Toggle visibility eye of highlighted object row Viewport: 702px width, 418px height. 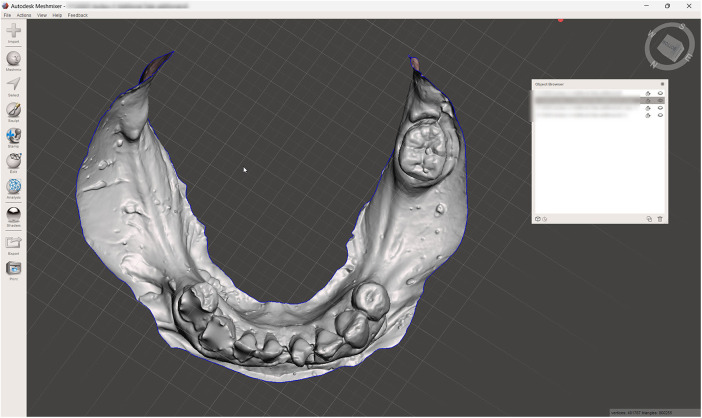tap(660, 100)
